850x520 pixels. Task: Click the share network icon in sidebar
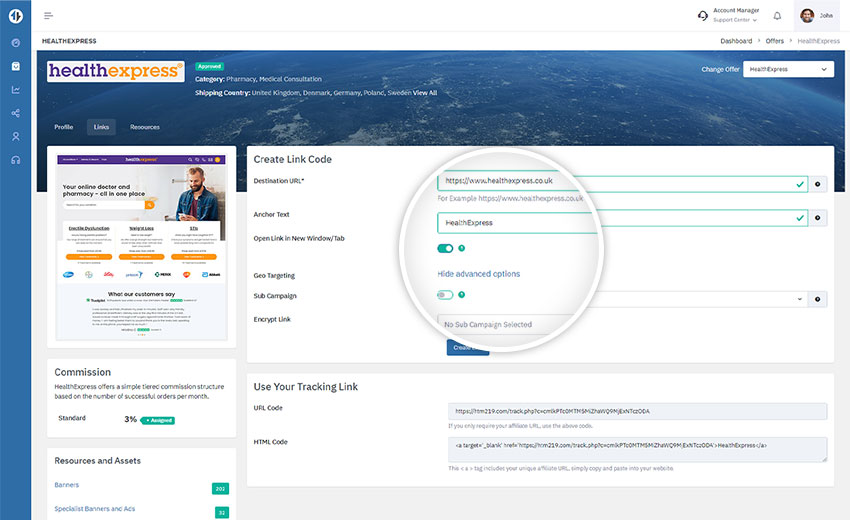(x=15, y=113)
